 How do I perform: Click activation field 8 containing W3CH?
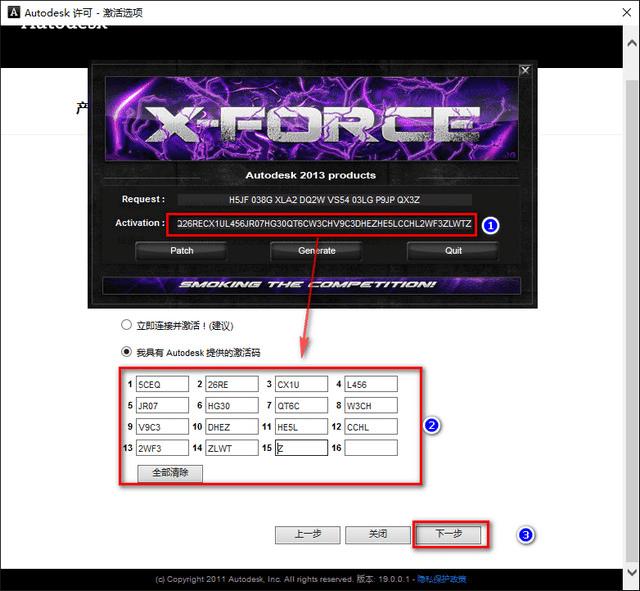click(x=371, y=405)
